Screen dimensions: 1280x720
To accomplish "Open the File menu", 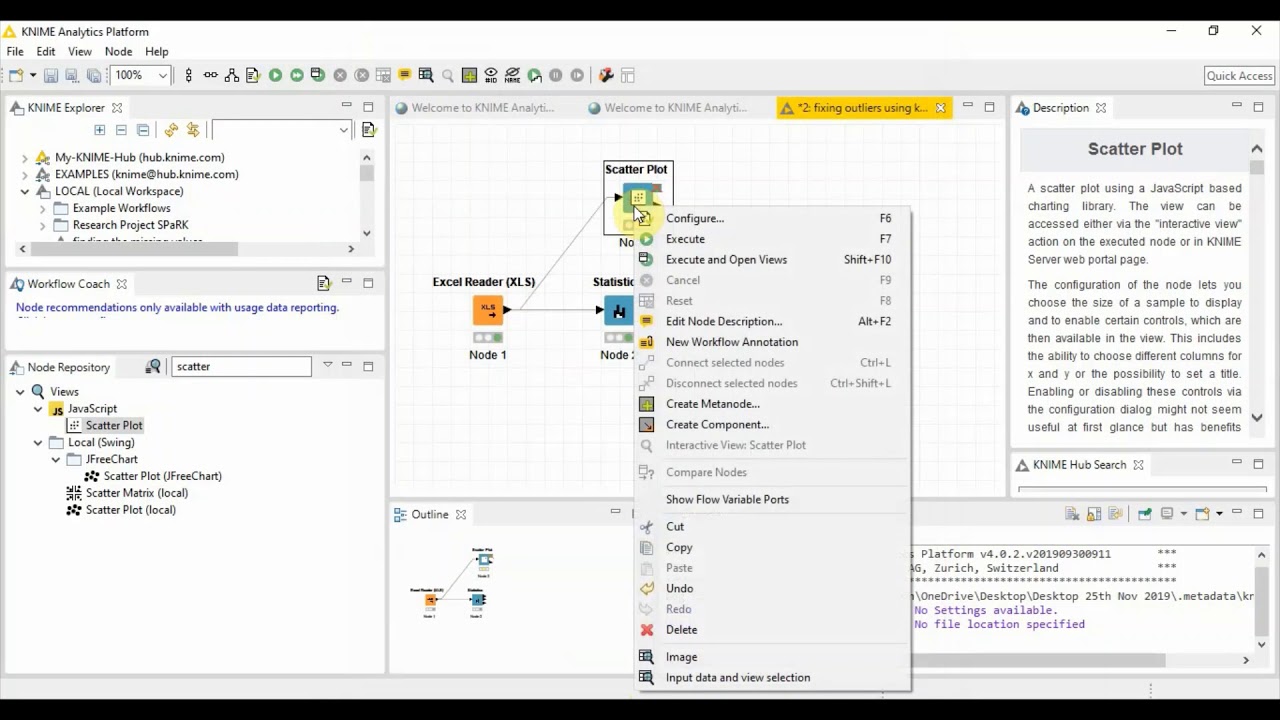I will pos(15,51).
